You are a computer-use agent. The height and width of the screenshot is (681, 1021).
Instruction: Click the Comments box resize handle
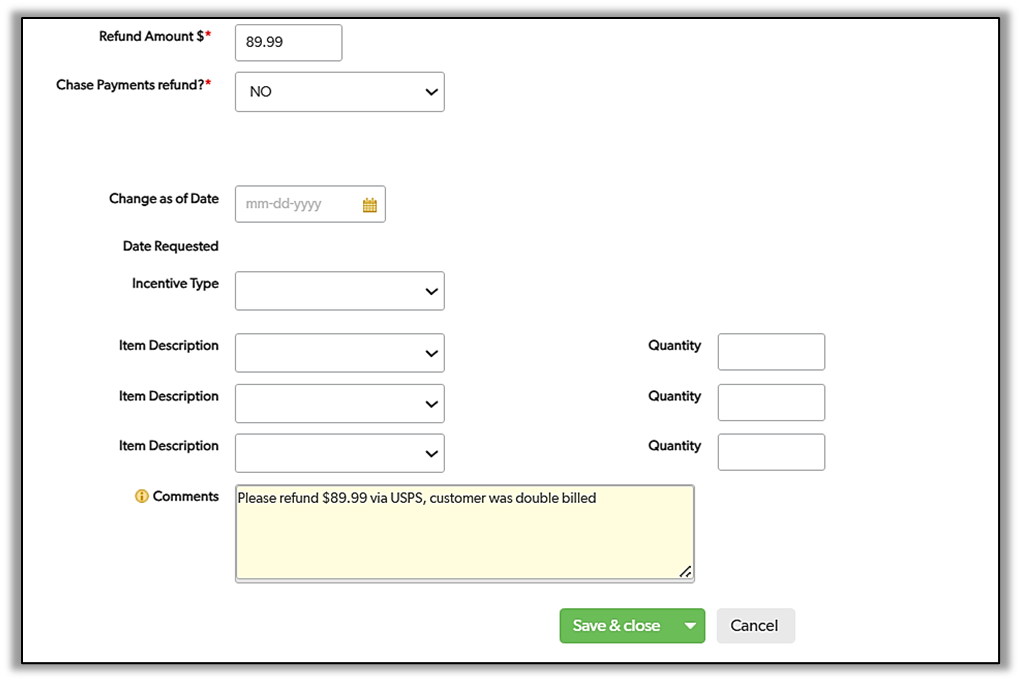click(685, 571)
